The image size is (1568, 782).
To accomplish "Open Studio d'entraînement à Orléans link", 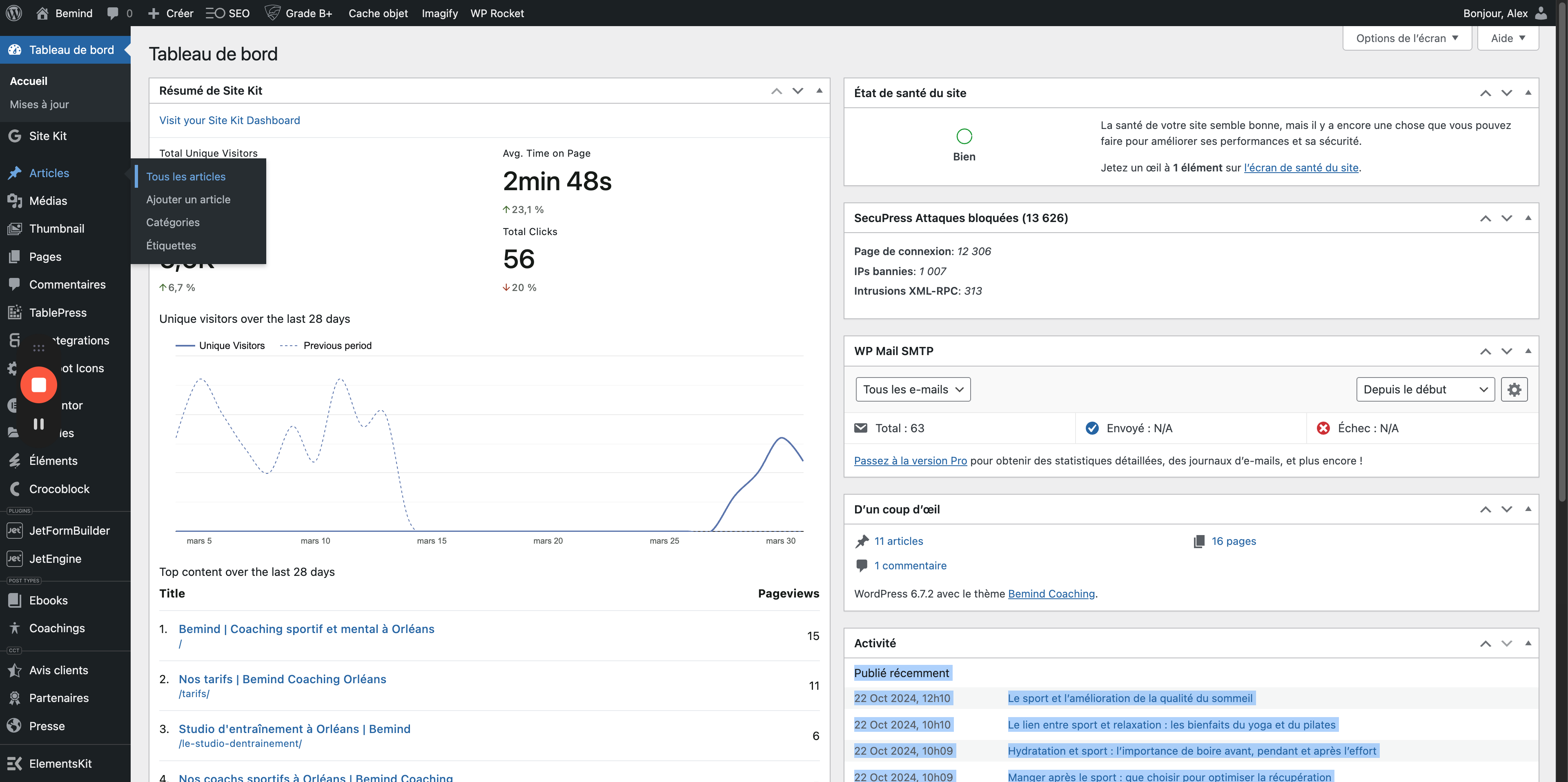I will point(294,729).
